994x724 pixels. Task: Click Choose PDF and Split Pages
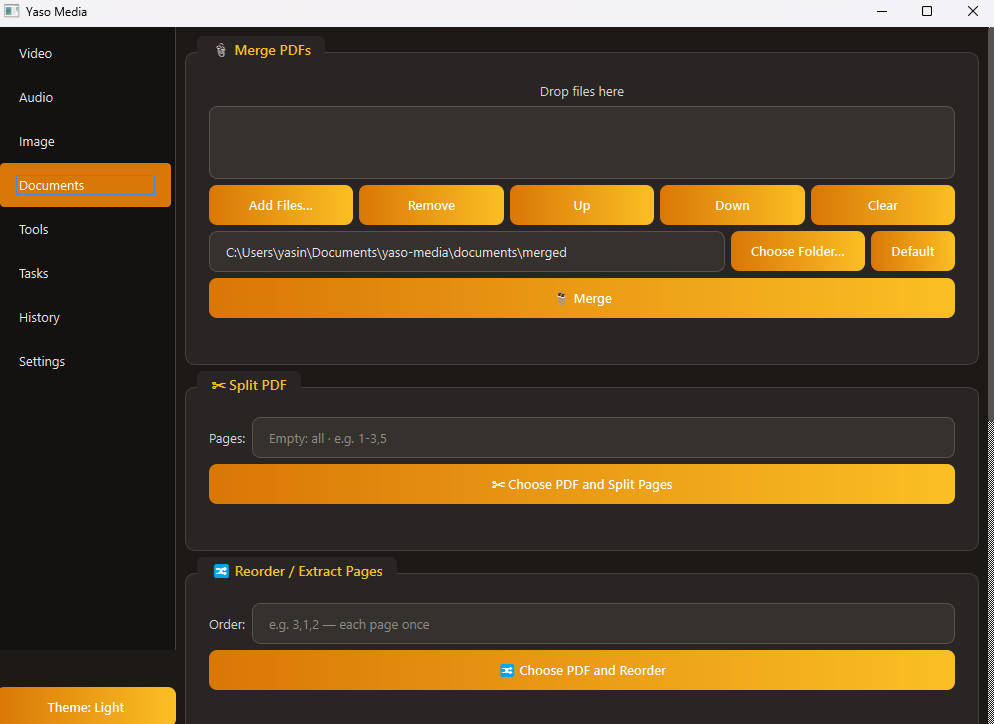582,484
